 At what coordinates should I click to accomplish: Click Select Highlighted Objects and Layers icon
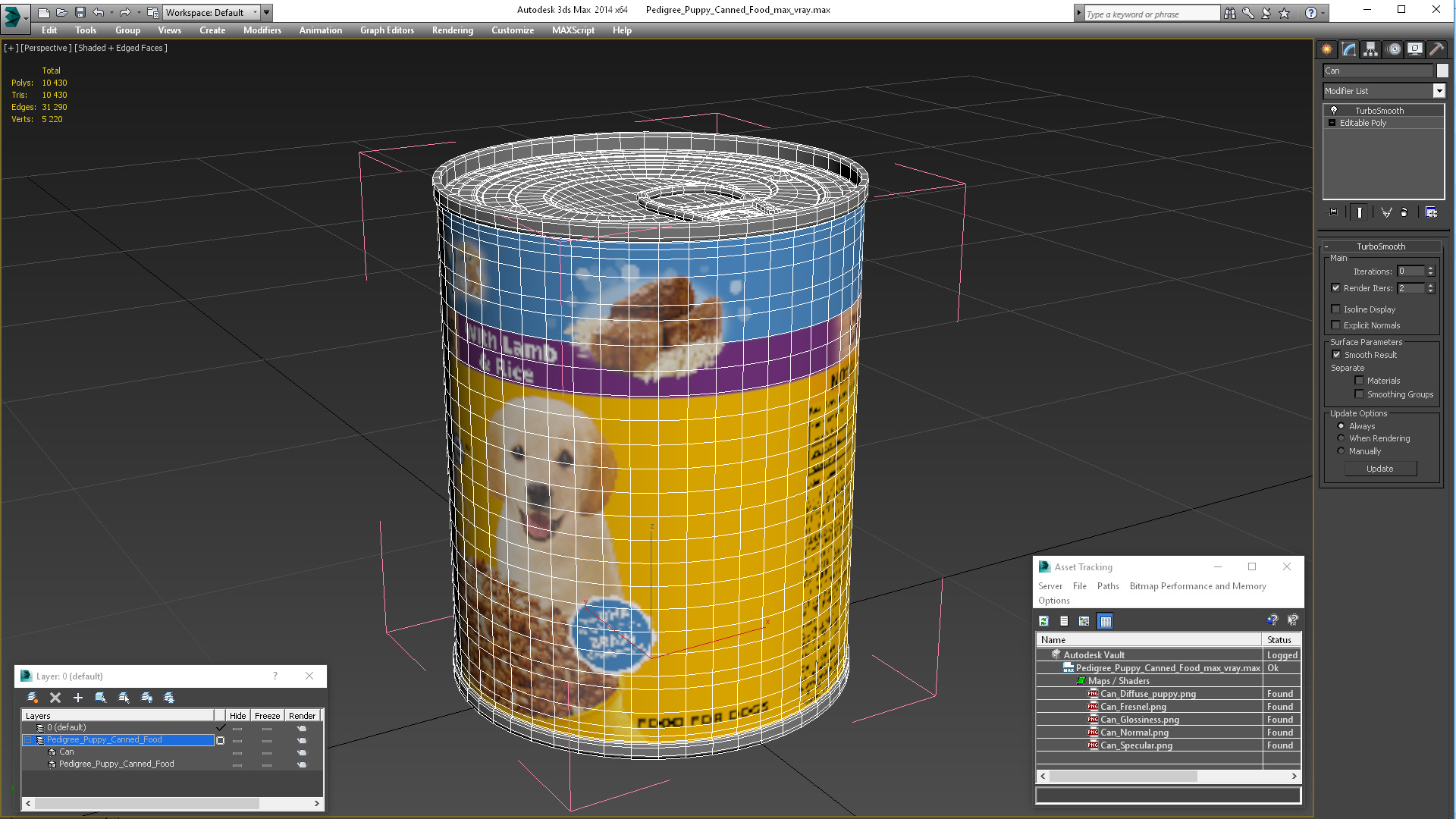tap(100, 698)
